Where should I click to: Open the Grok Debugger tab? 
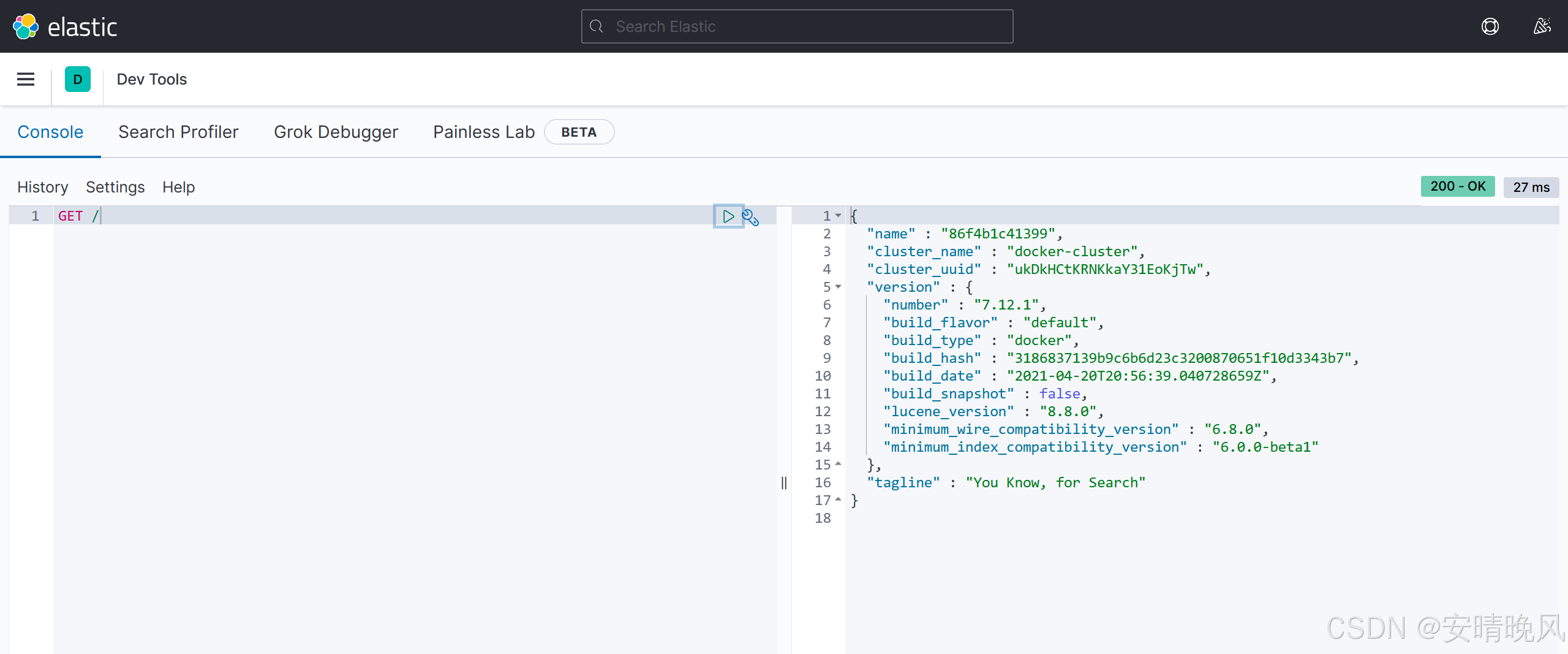coord(336,132)
